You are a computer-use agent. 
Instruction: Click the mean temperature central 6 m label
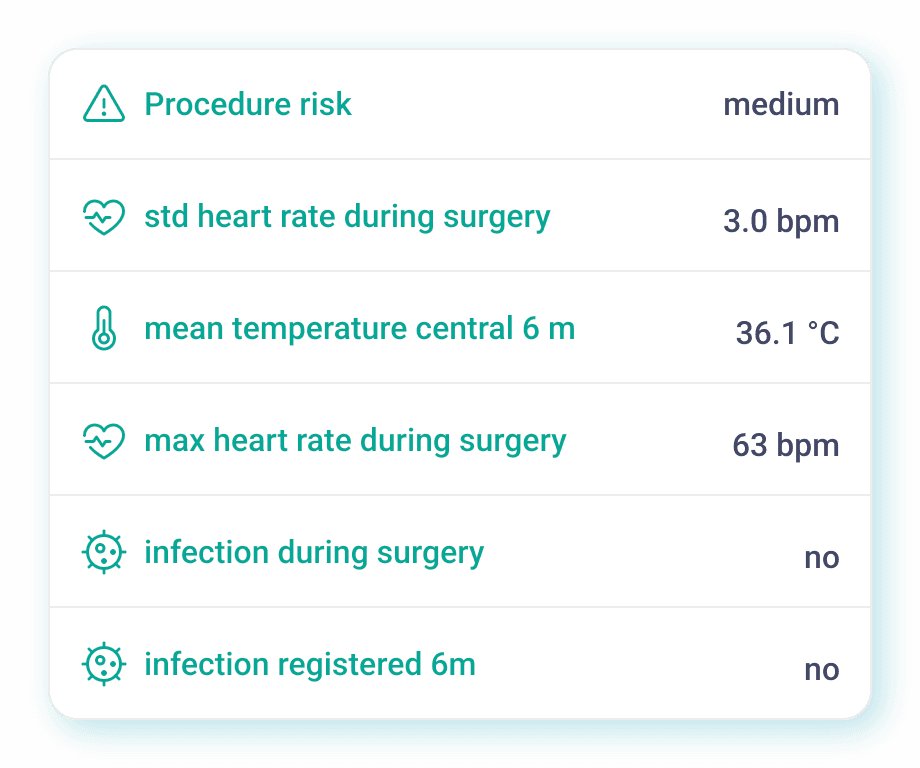point(360,328)
